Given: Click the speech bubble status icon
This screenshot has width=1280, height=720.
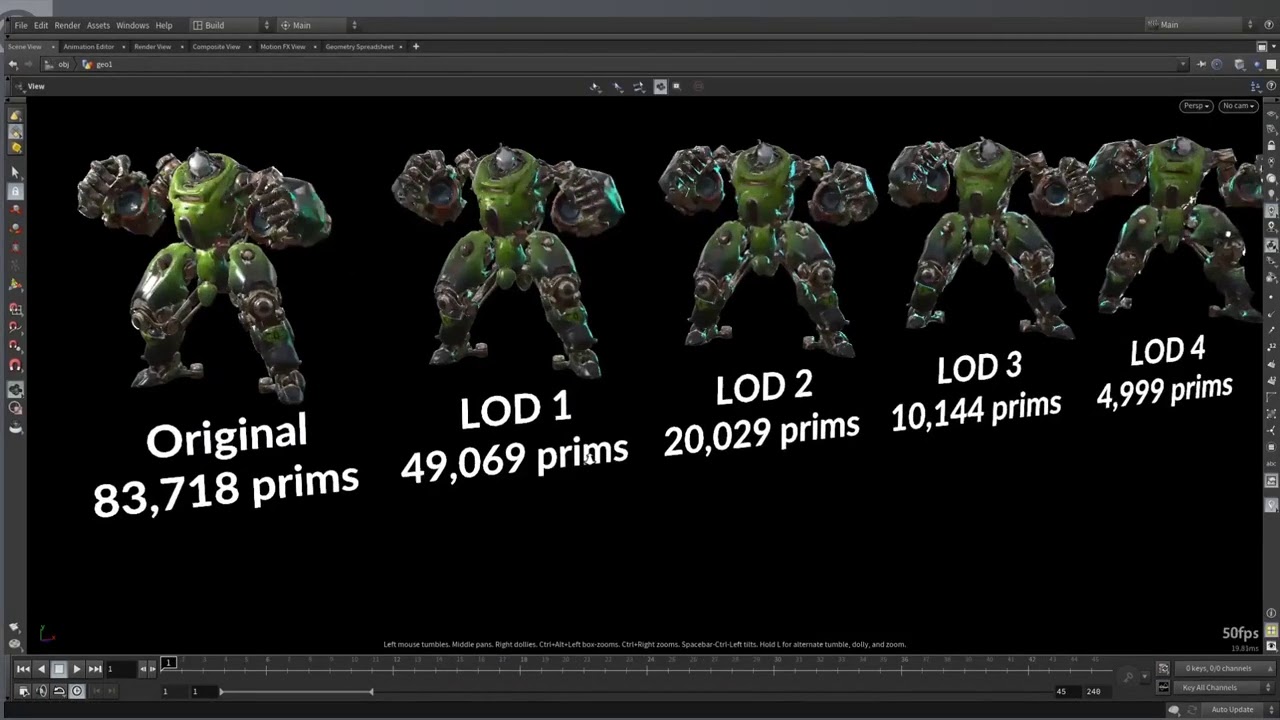Looking at the screenshot, I should click(1174, 710).
